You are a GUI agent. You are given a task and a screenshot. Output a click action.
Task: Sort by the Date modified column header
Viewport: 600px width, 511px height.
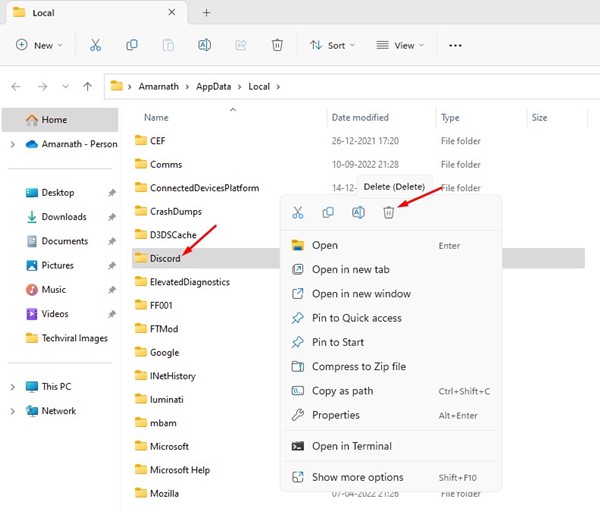tap(360, 118)
